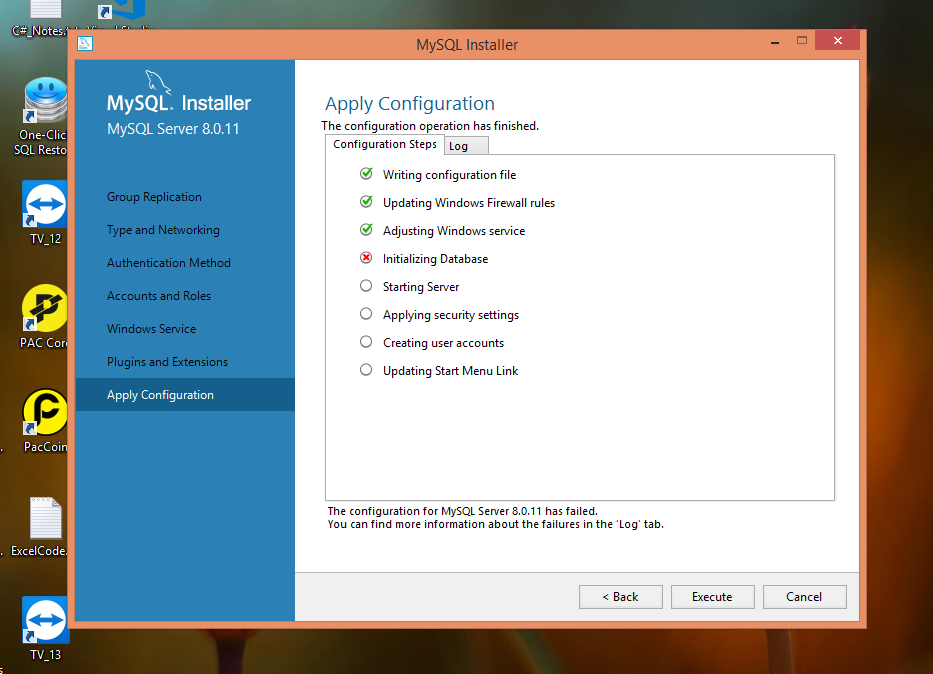The width and height of the screenshot is (933, 674).
Task: Select Plugins and Extensions in sidebar
Action: (x=167, y=362)
